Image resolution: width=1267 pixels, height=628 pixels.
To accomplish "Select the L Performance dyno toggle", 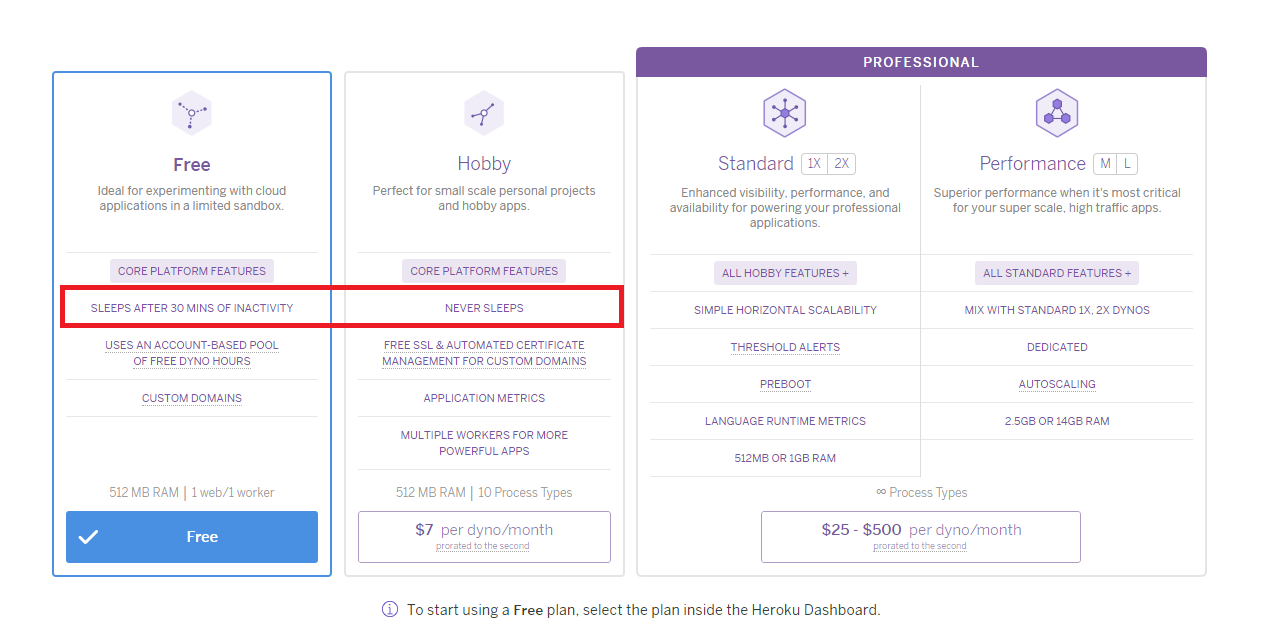I will point(1127,164).
